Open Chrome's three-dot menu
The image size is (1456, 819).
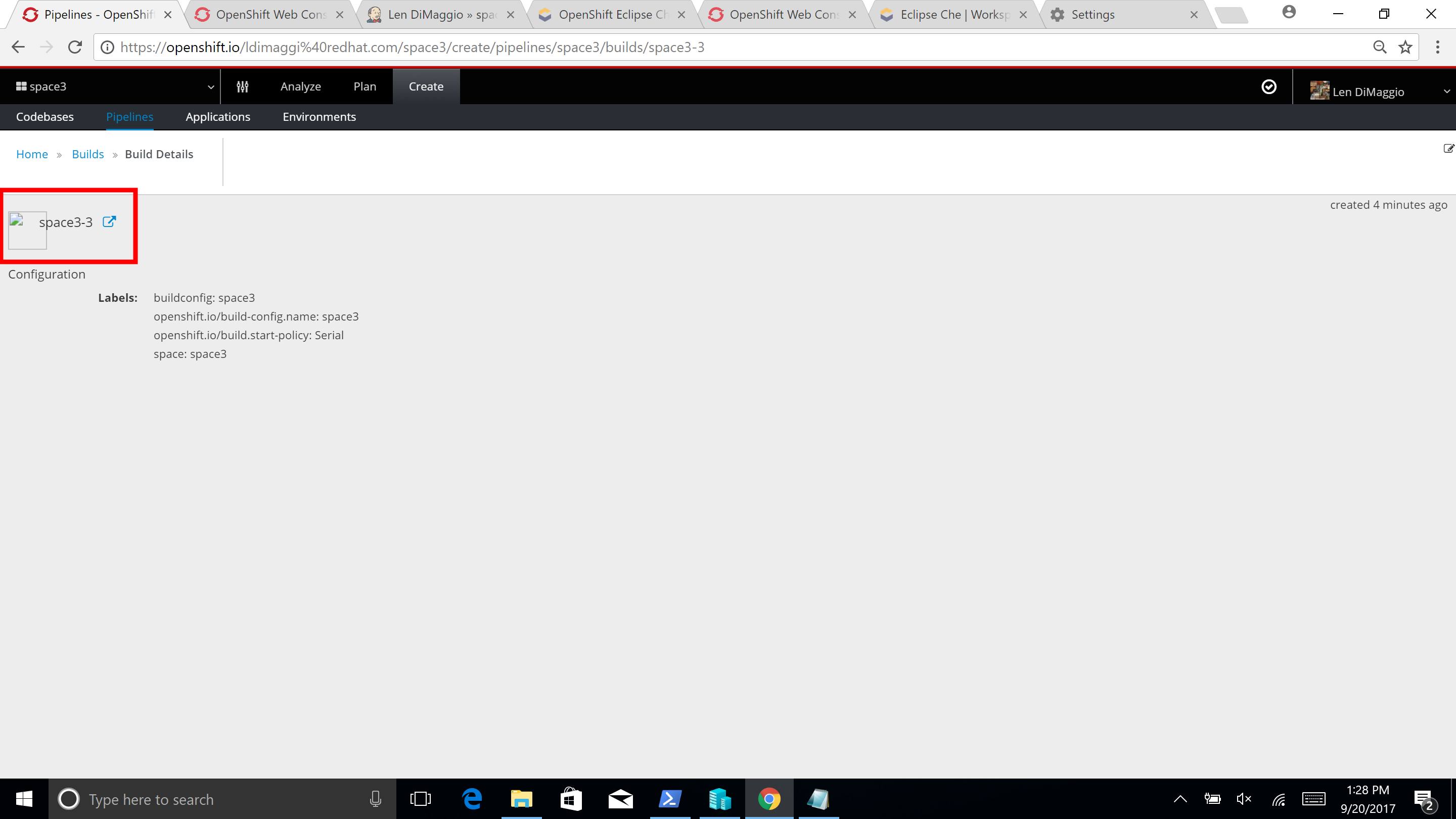[x=1438, y=47]
